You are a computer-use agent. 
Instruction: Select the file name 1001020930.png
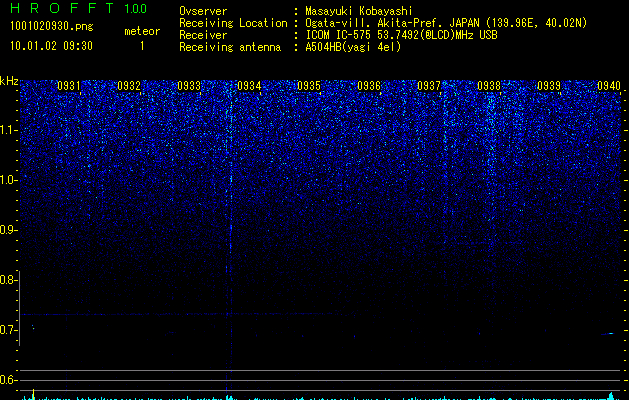coord(52,26)
